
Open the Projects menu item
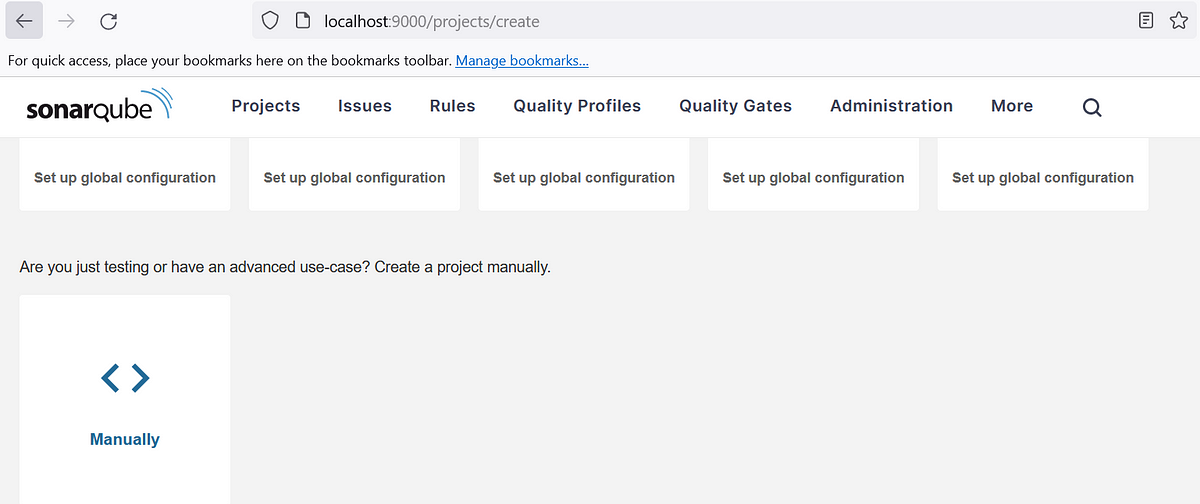tap(266, 106)
